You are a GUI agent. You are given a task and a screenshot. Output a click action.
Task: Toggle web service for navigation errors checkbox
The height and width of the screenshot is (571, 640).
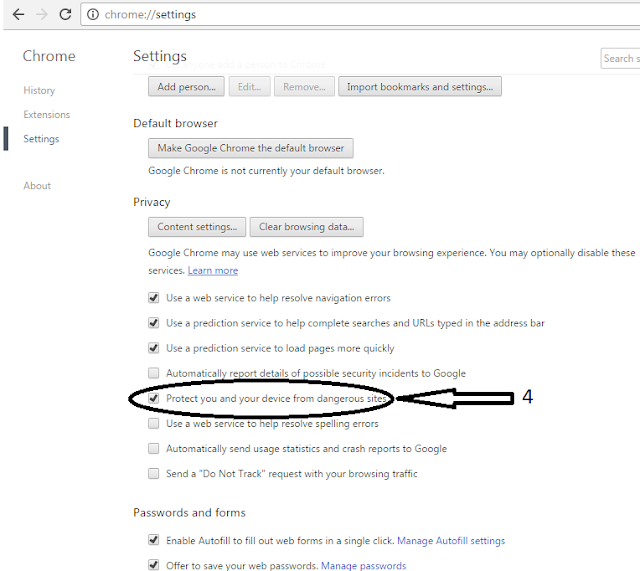click(x=153, y=298)
